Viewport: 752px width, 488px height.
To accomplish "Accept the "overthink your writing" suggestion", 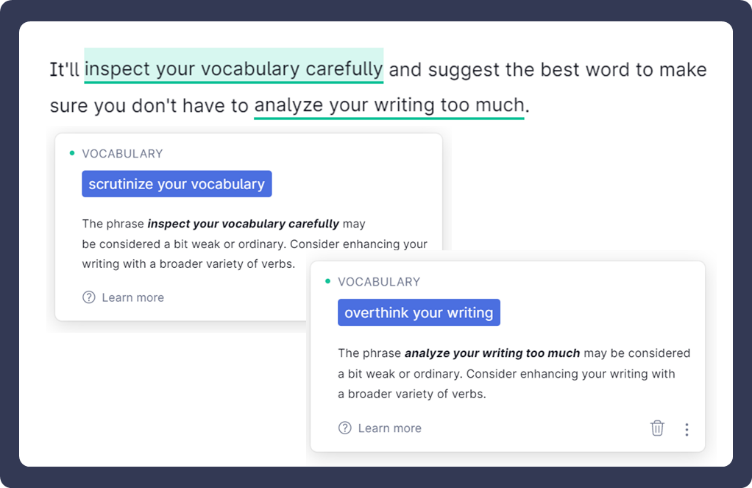I will click(x=418, y=312).
